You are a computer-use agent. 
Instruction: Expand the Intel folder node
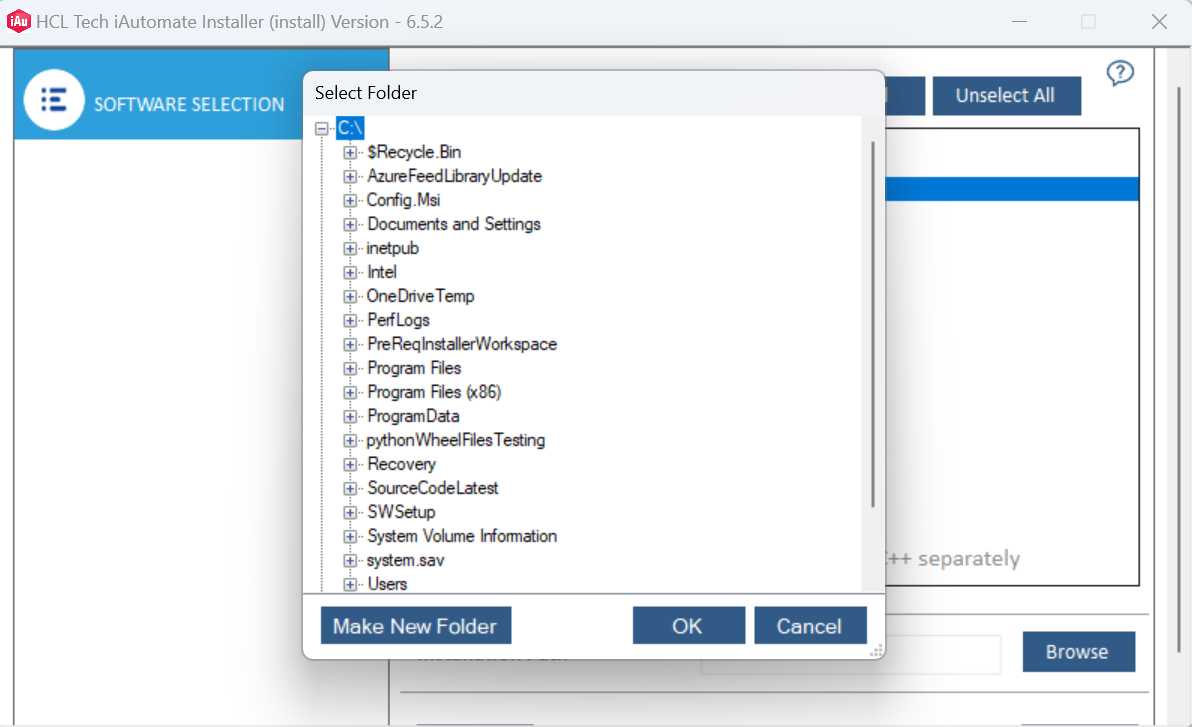click(350, 272)
